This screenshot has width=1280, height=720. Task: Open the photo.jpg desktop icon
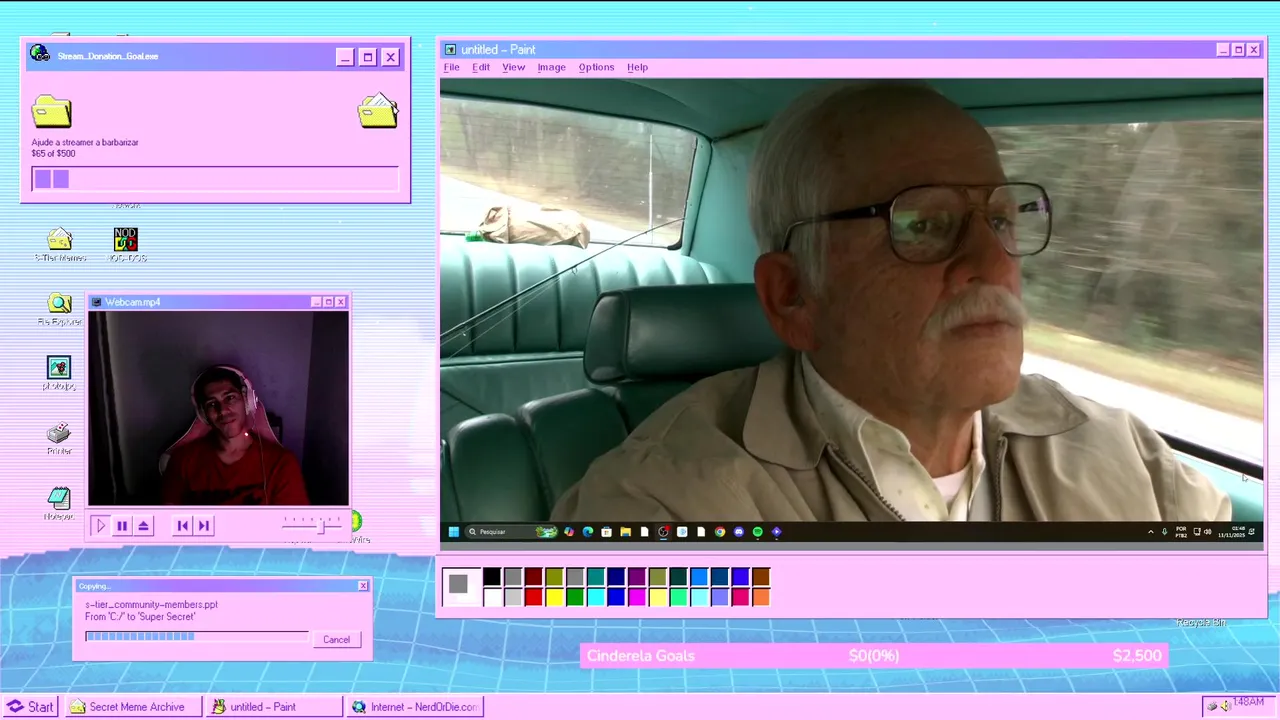click(59, 374)
